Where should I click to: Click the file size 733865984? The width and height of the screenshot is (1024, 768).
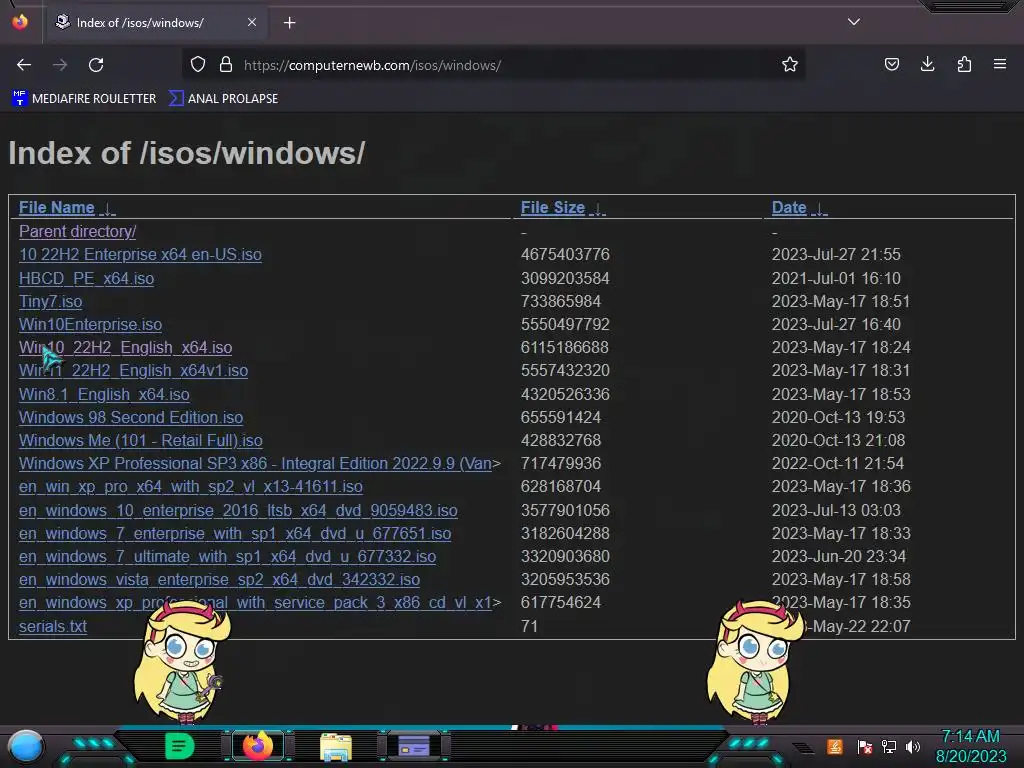coord(560,301)
